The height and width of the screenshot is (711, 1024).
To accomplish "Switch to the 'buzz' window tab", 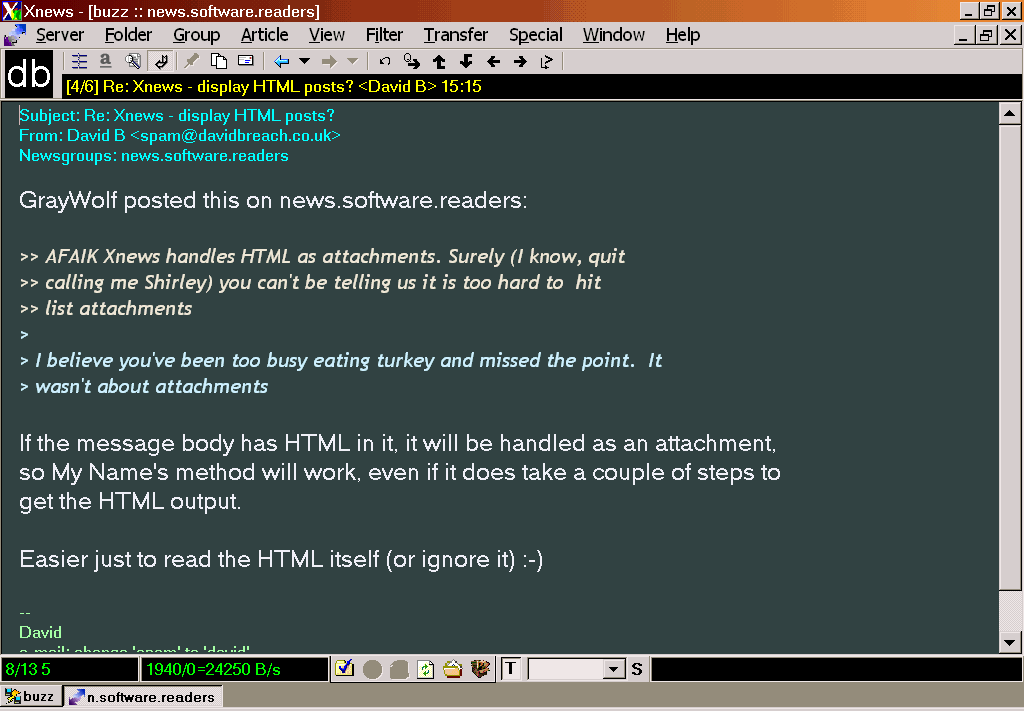I will 31,697.
